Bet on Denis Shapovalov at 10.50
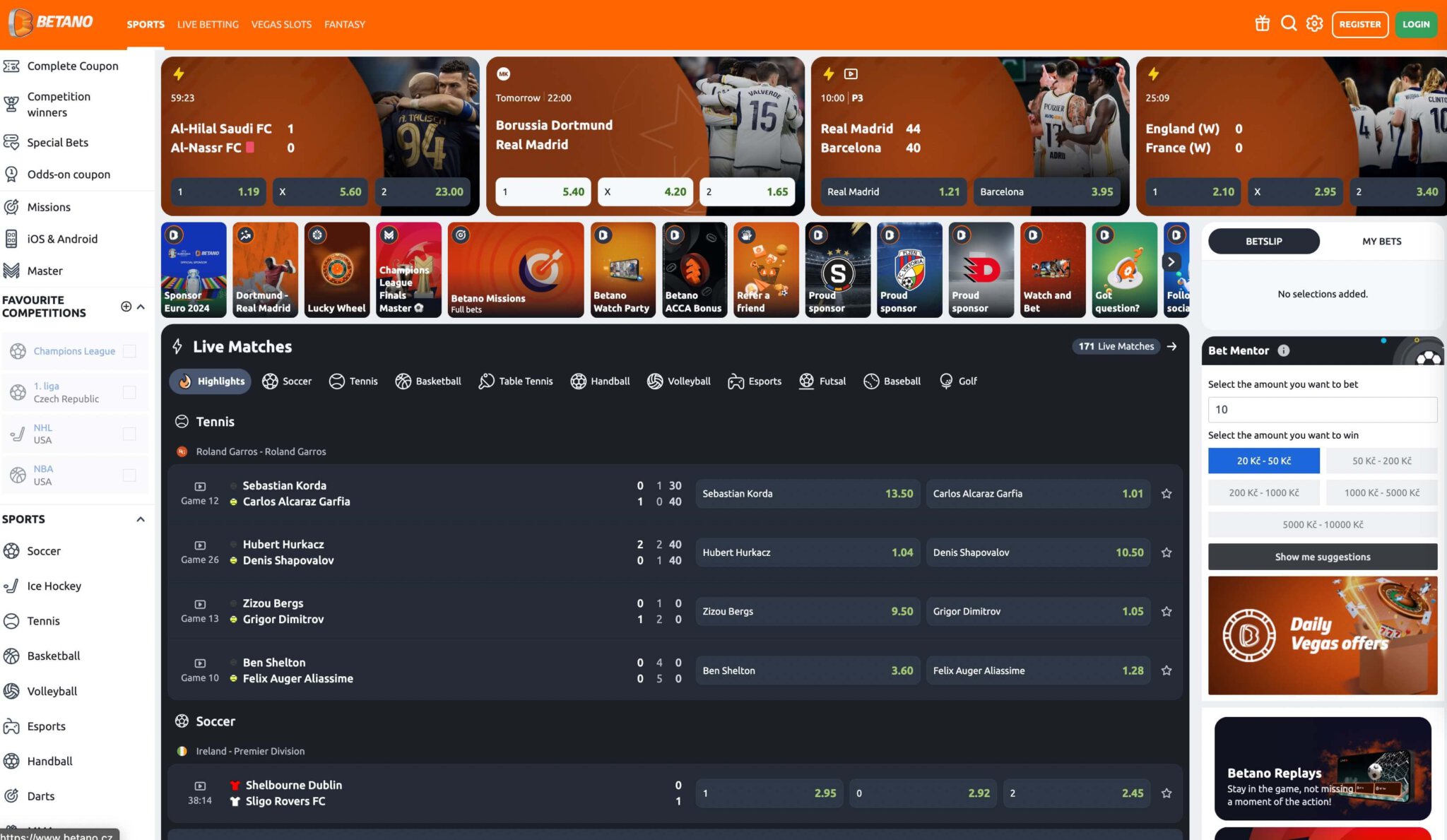This screenshot has width=1447, height=840. click(1038, 552)
